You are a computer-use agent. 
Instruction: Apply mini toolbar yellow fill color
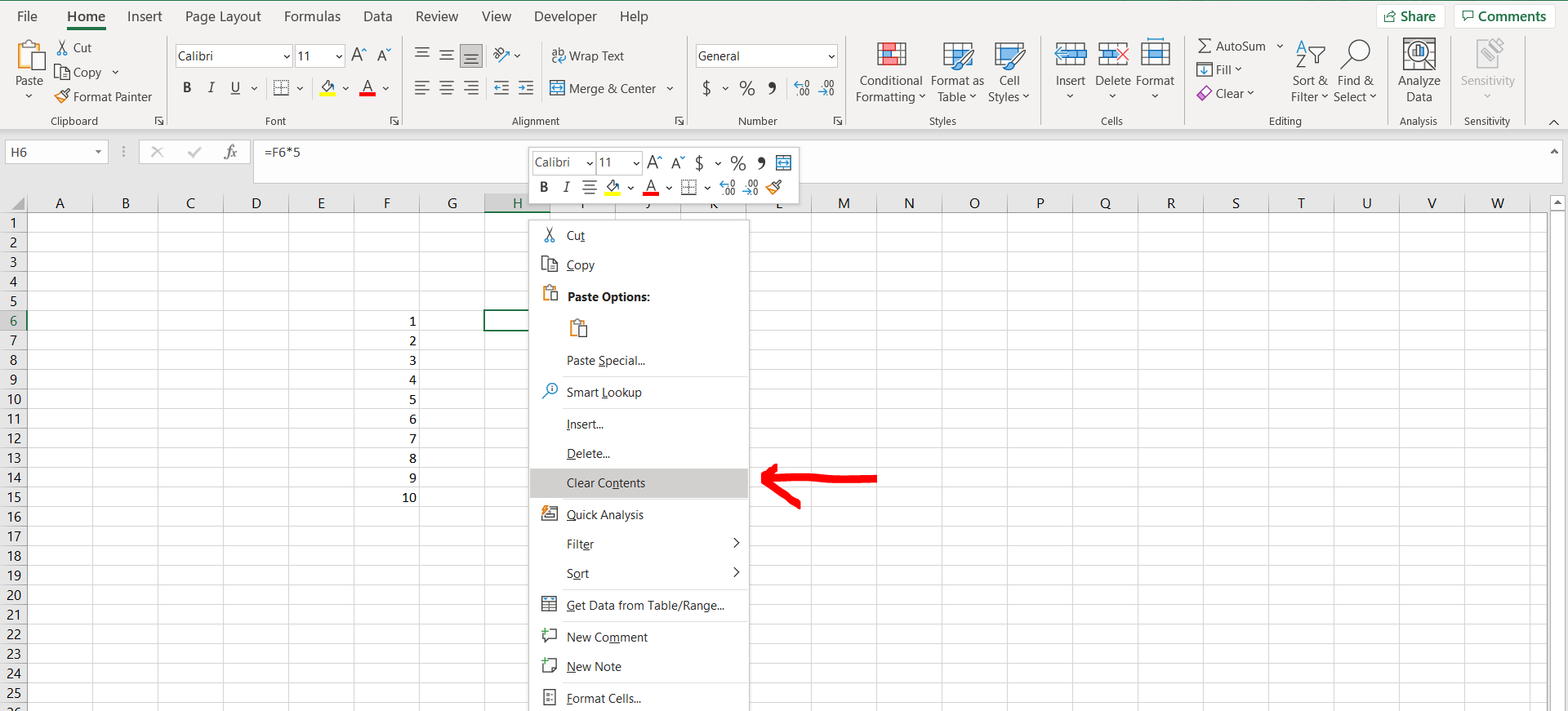tap(612, 188)
